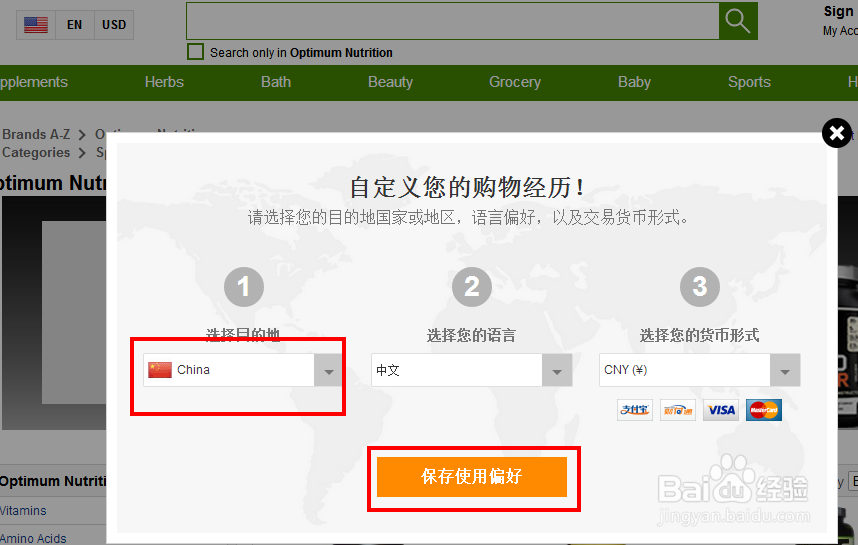Click the USD currency selector
The width and height of the screenshot is (858, 545).
click(114, 25)
